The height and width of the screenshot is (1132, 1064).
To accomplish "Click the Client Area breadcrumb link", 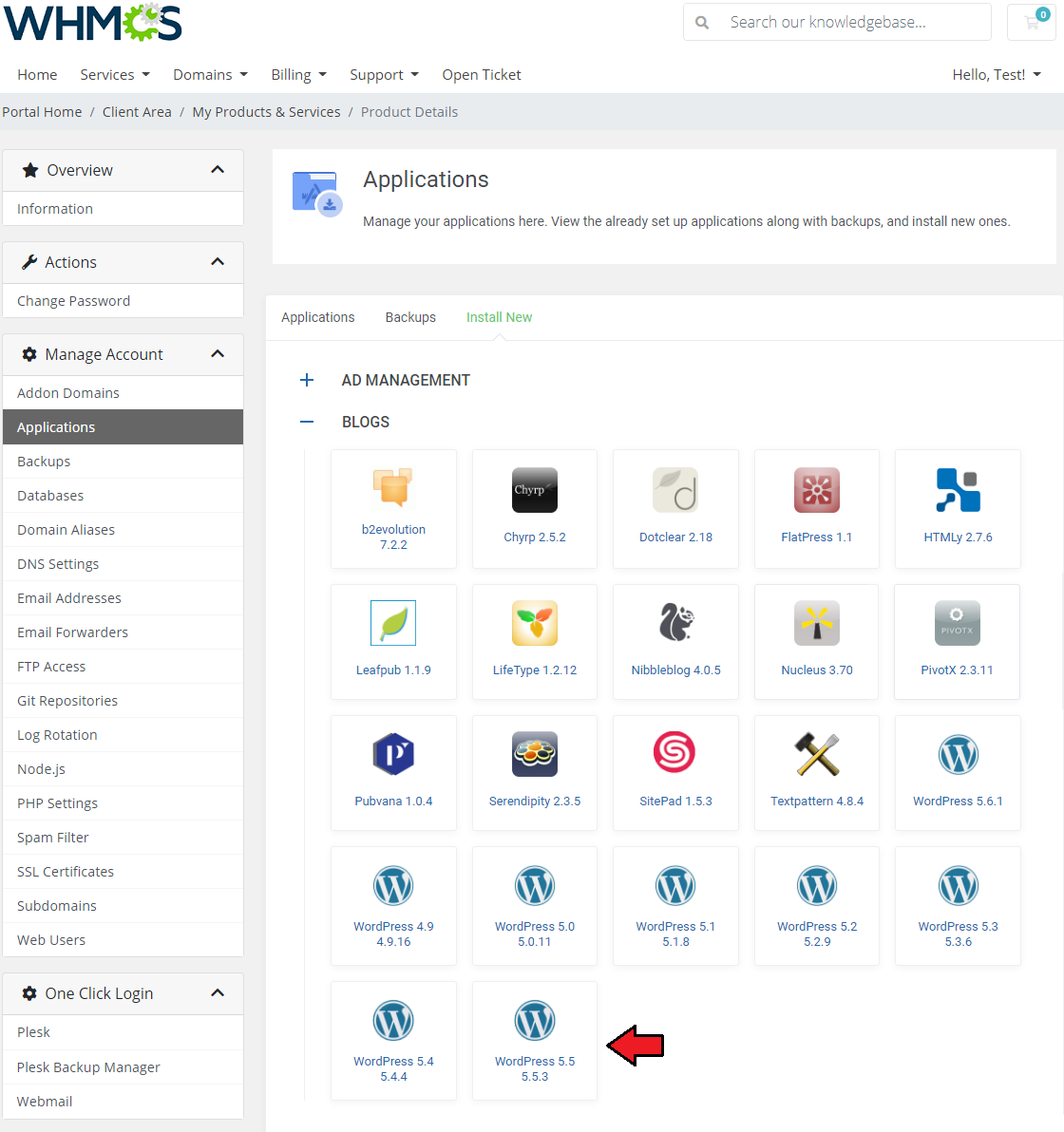I will 137,112.
